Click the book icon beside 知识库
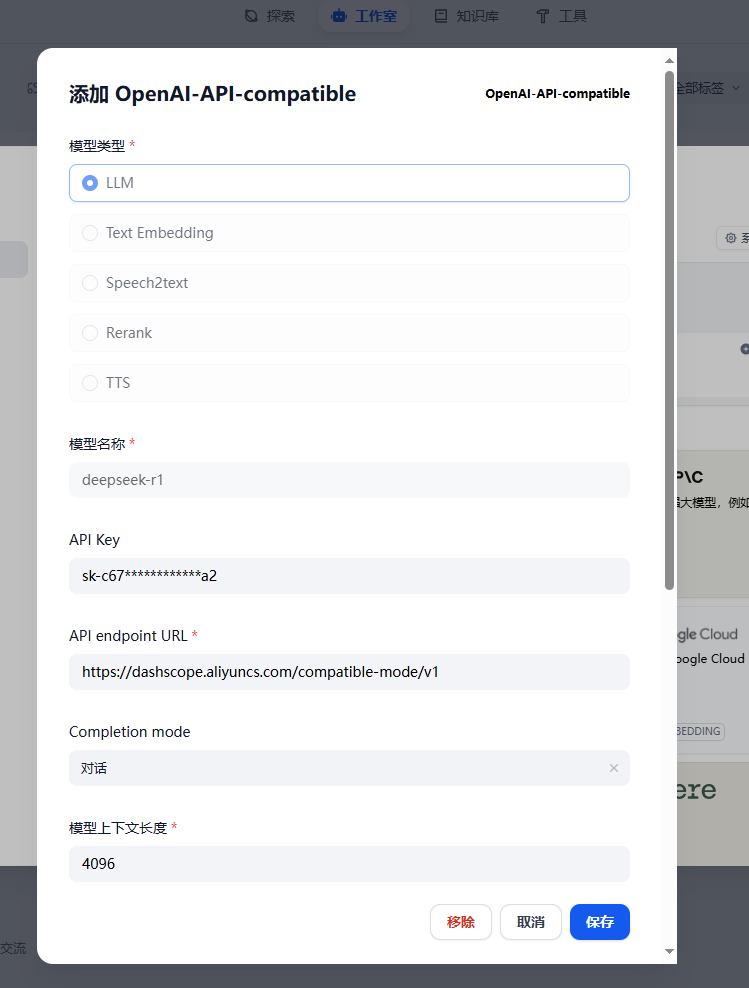The width and height of the screenshot is (749, 988). tap(441, 16)
